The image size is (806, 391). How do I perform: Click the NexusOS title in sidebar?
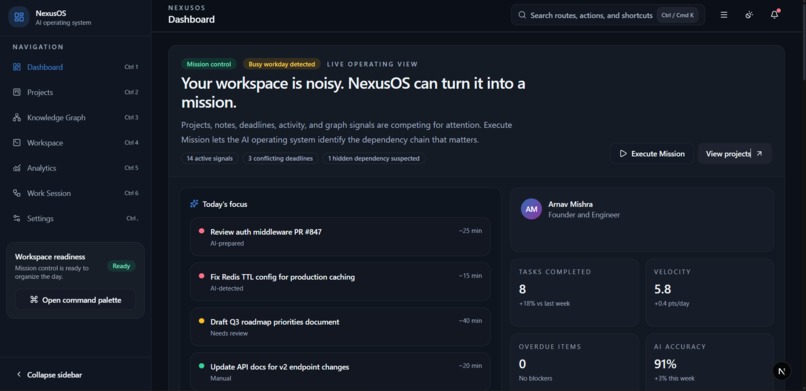pyautogui.click(x=50, y=13)
